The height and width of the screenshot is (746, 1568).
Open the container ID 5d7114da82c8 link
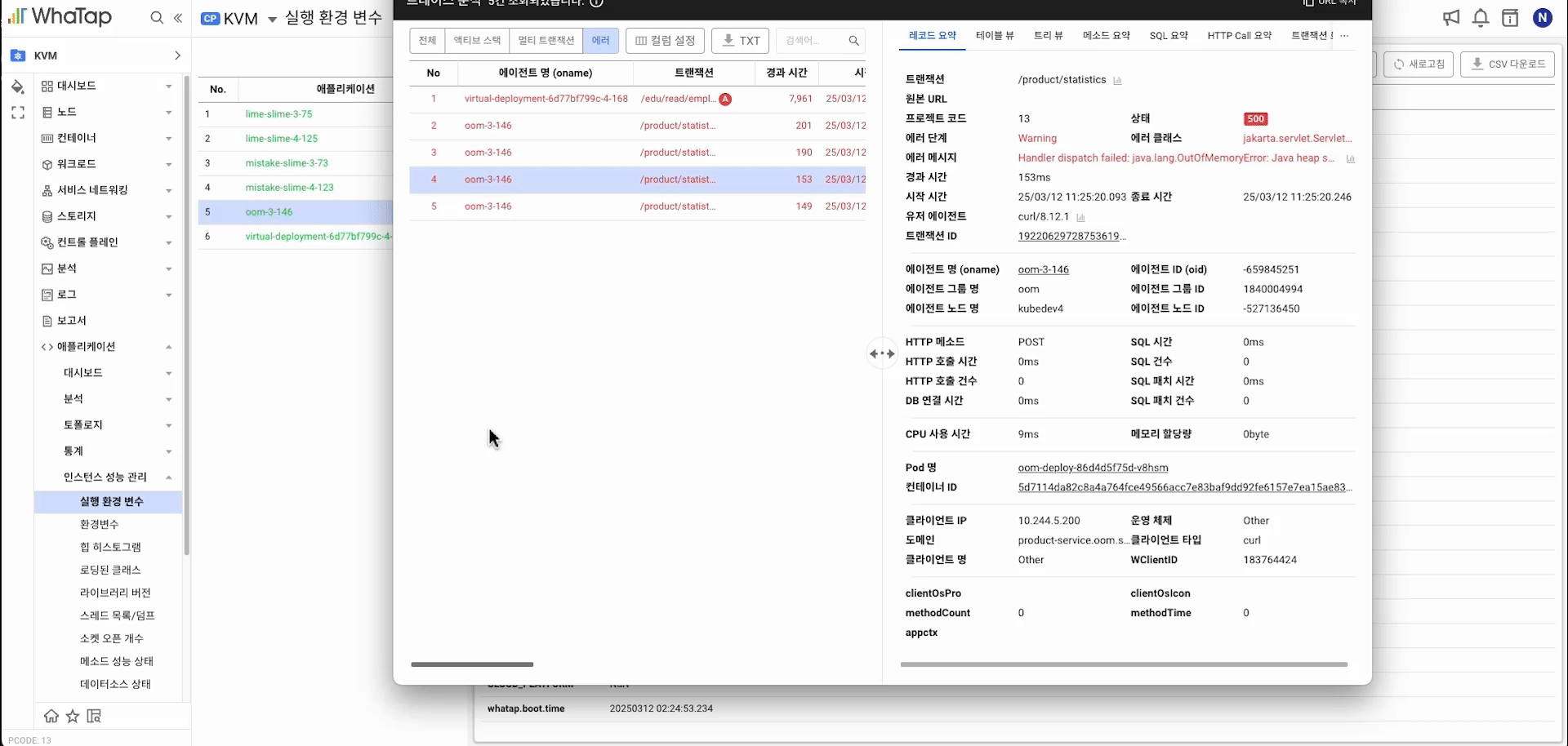1185,487
